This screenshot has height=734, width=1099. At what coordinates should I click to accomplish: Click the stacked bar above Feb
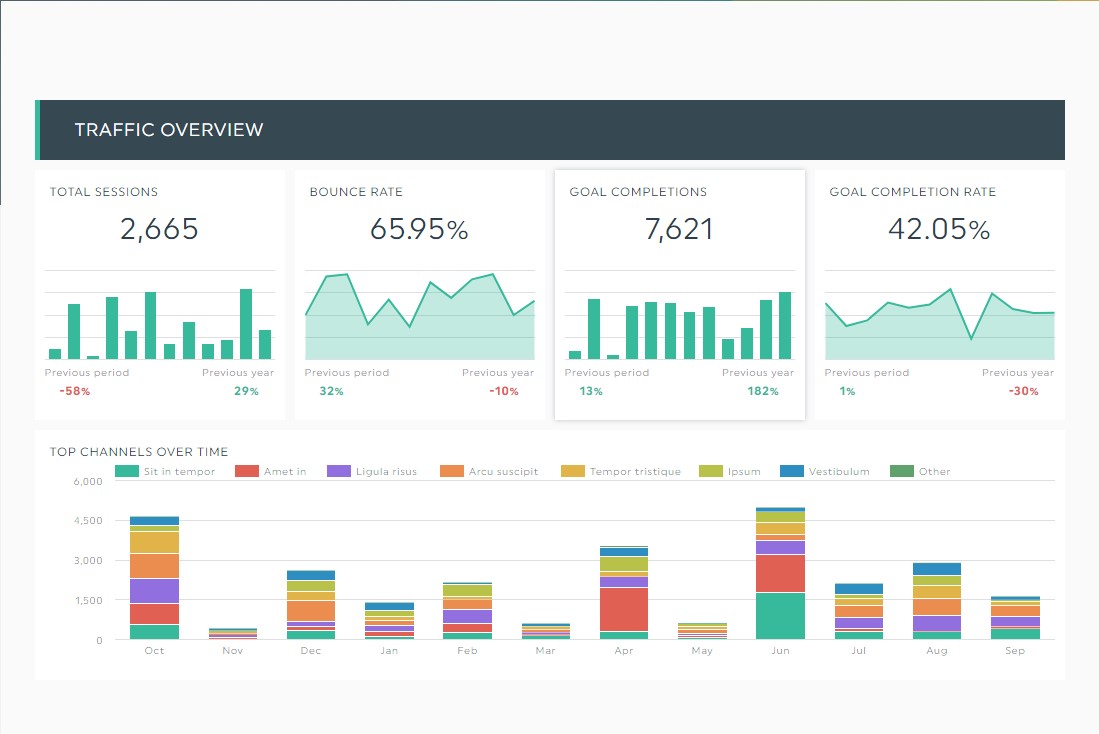click(467, 611)
